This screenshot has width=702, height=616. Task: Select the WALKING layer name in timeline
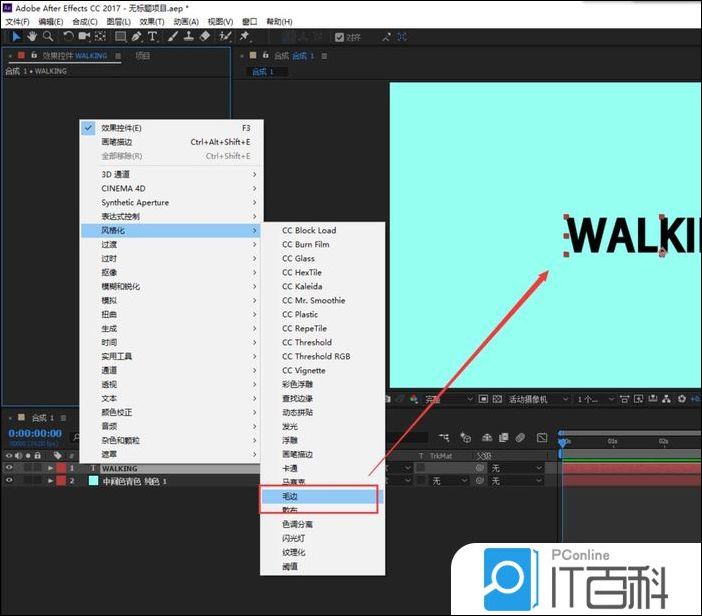[x=119, y=468]
